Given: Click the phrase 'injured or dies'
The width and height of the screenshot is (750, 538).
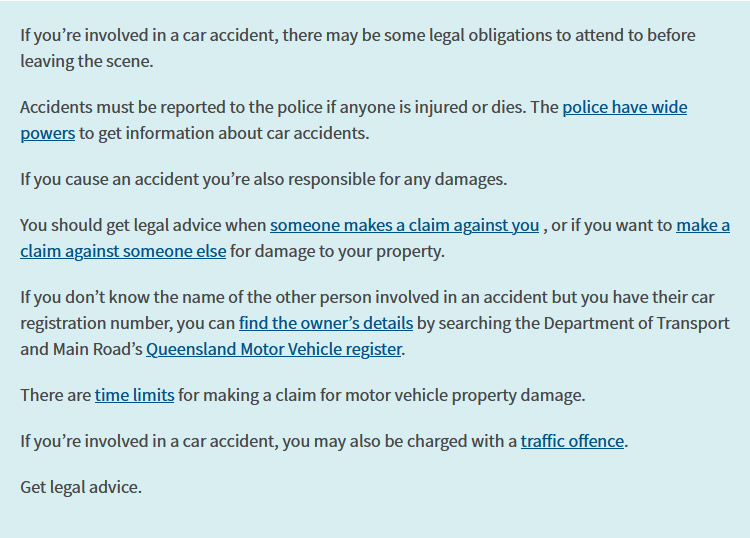Looking at the screenshot, I should (494, 107).
